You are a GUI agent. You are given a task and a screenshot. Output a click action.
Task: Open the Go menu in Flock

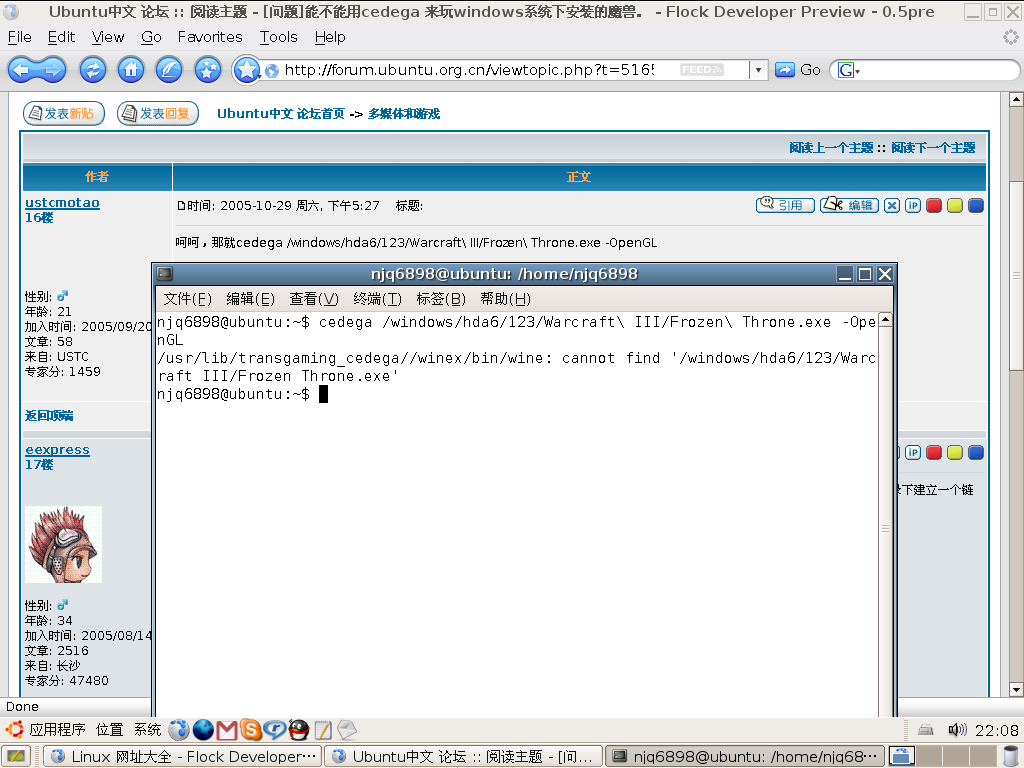pos(151,37)
